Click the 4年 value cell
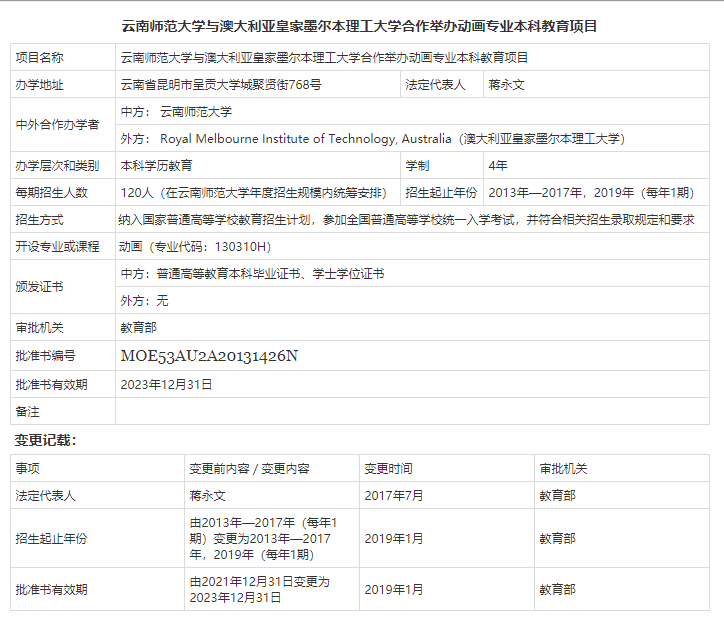This screenshot has width=724, height=621. tap(596, 165)
